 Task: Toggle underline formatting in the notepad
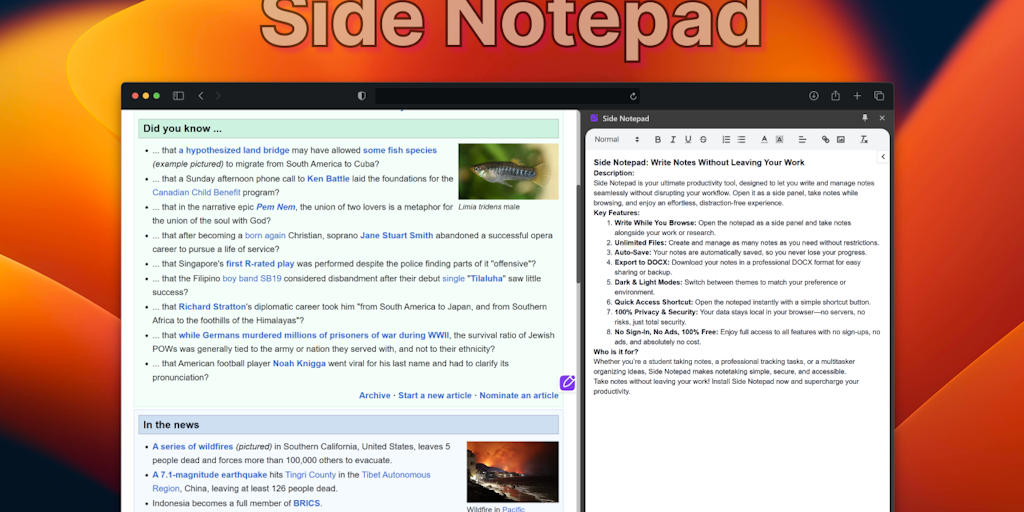[688, 139]
